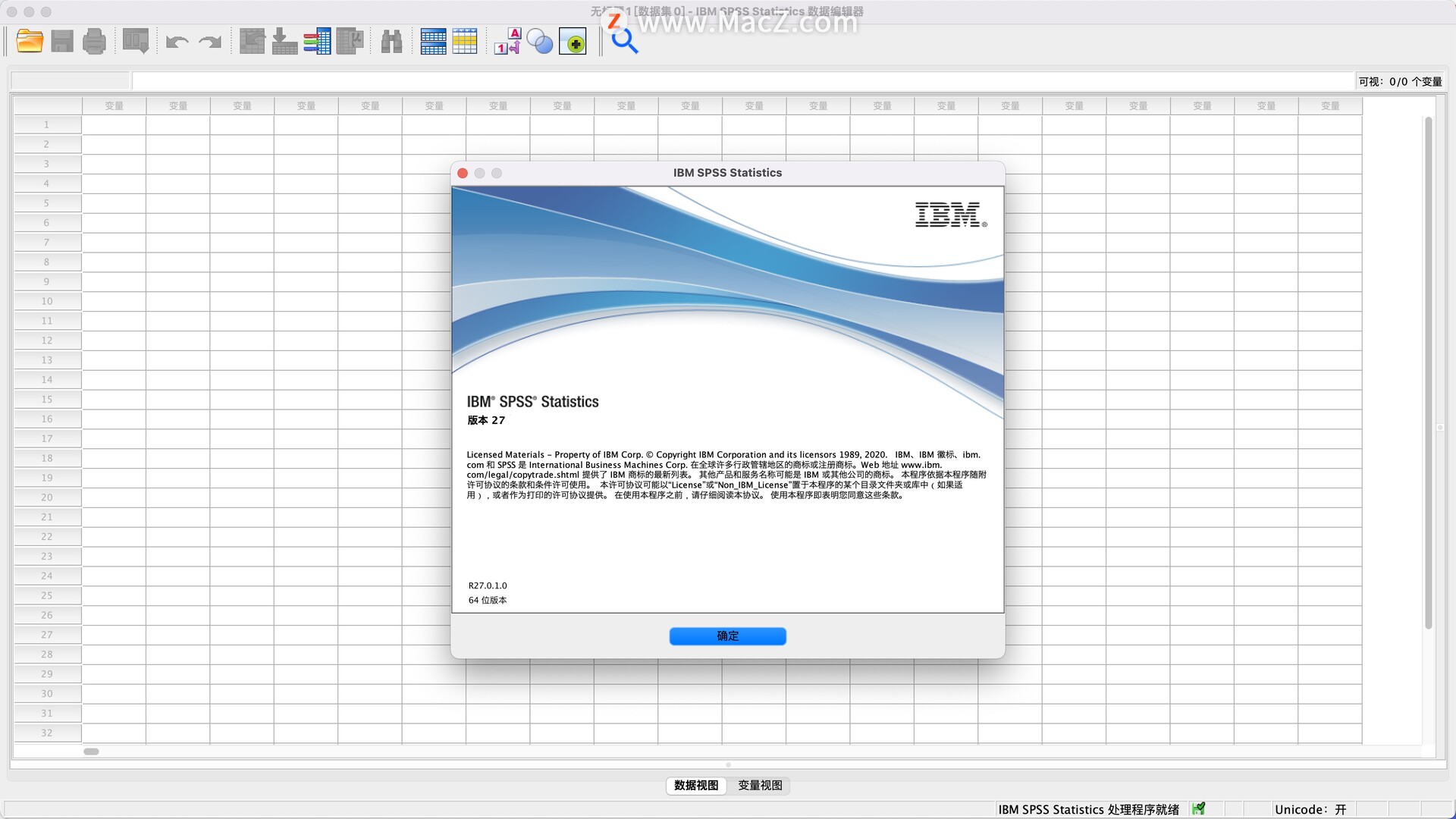Open the Recall recently used dialogs icon
1456x819 pixels.
pyautogui.click(x=136, y=41)
